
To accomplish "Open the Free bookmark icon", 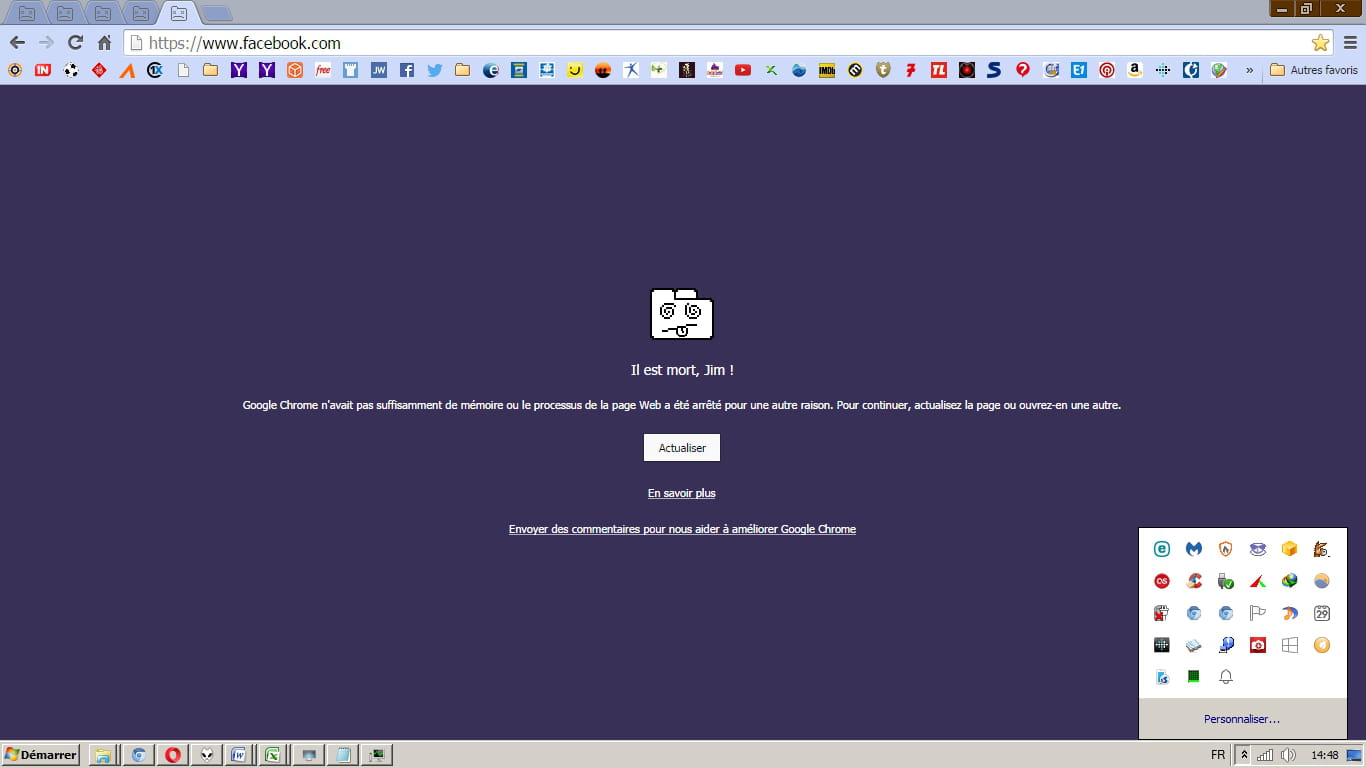I will pyautogui.click(x=322, y=70).
